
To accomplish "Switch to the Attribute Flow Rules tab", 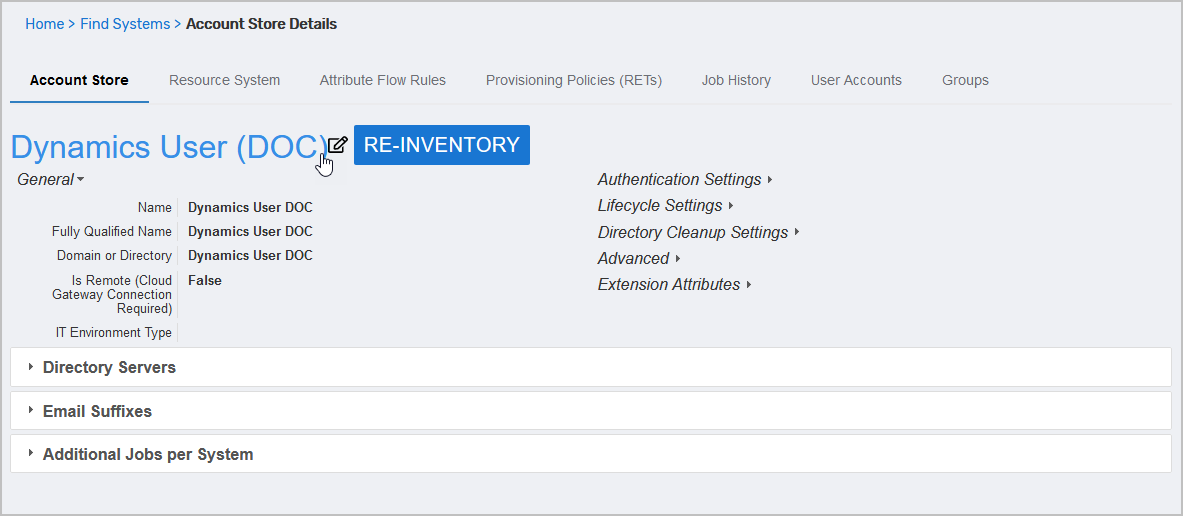I will (x=382, y=80).
